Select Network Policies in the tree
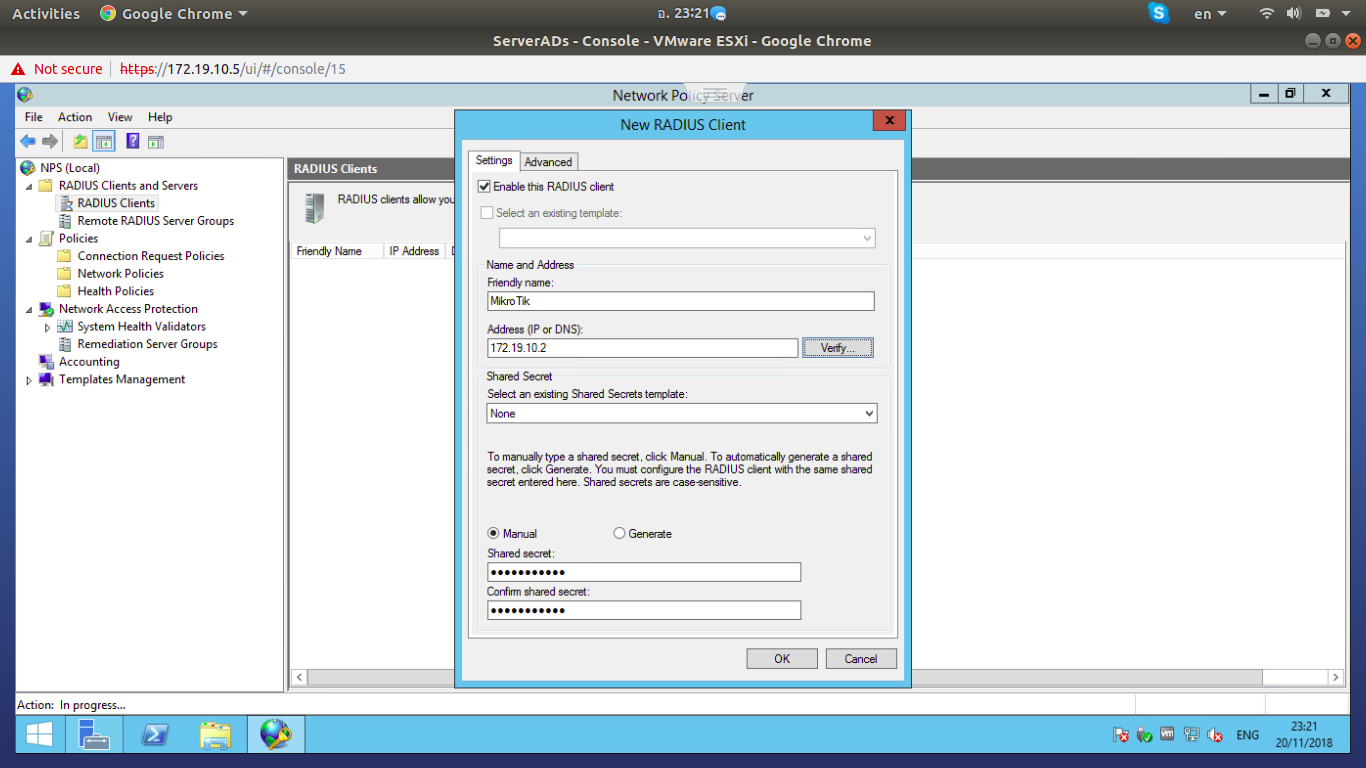Image resolution: width=1366 pixels, height=768 pixels. (121, 274)
